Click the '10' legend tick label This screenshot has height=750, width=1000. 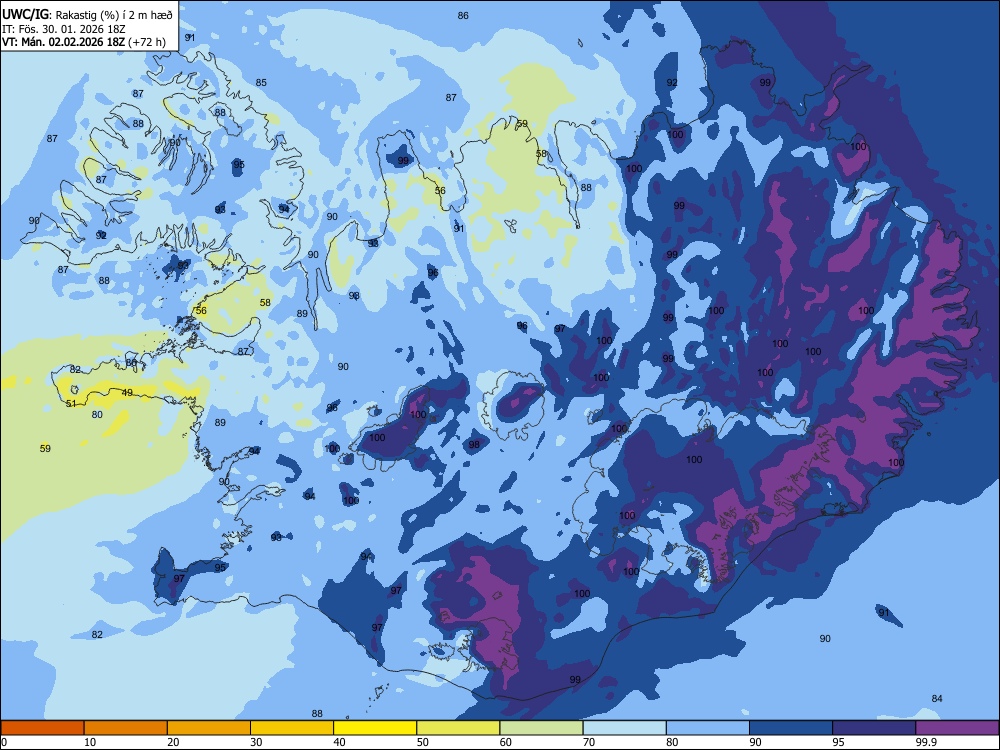90,742
